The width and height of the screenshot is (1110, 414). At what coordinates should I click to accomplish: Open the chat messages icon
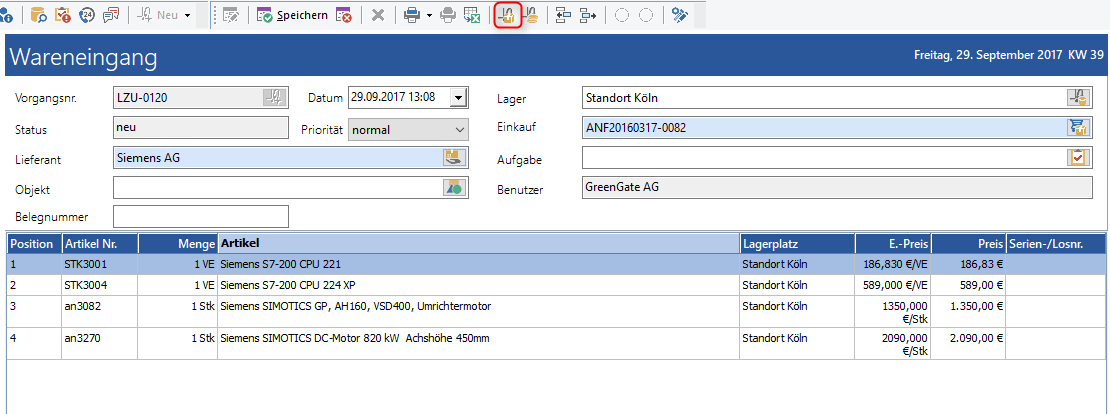[111, 15]
